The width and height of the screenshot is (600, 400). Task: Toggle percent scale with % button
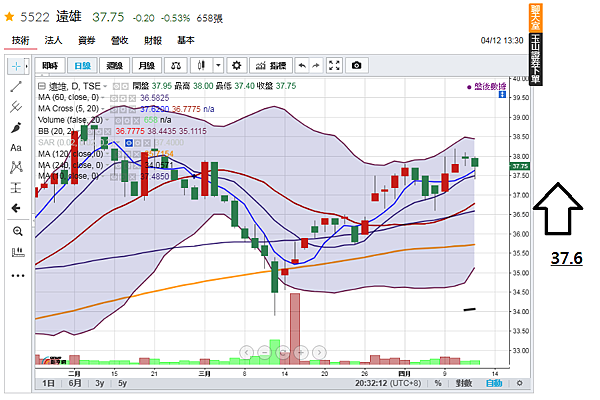(438, 383)
